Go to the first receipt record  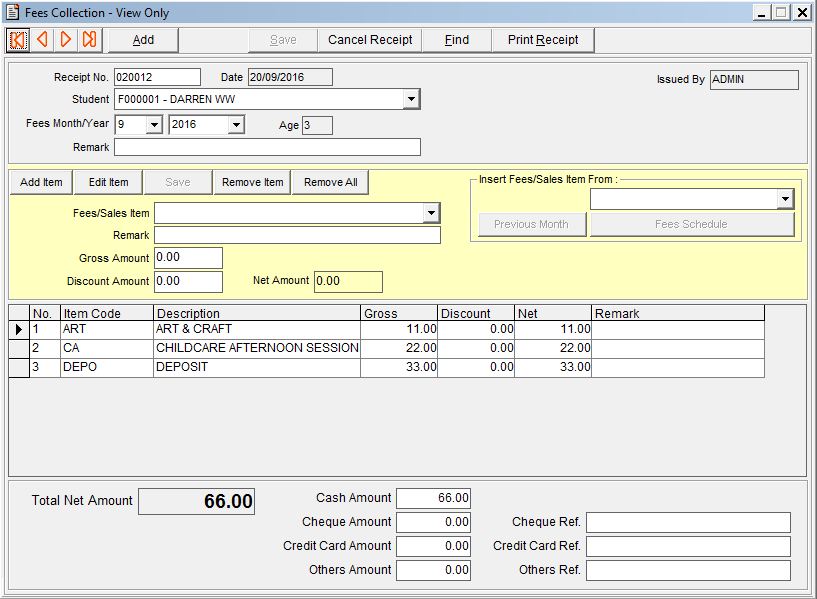[18, 40]
